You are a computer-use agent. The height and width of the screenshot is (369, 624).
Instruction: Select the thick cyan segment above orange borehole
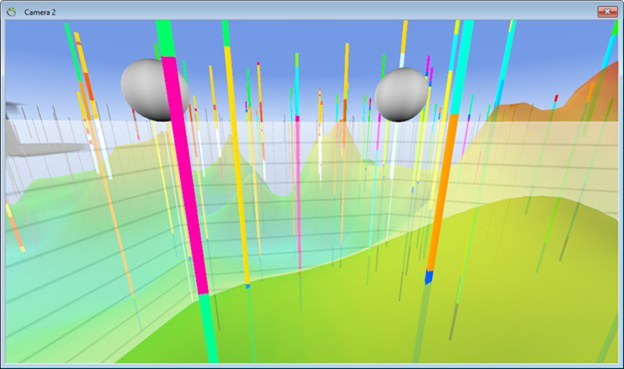tap(462, 68)
